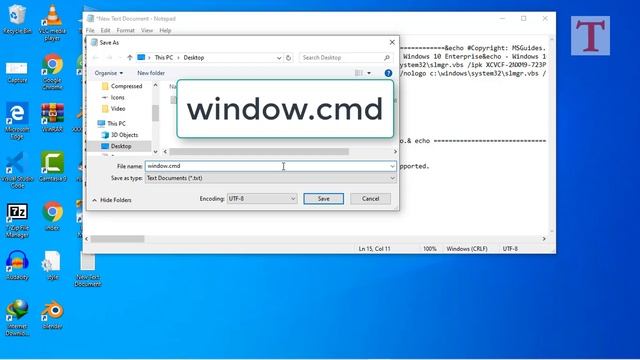640x360 pixels.
Task: Open Notepad Edit menu
Action: pyautogui.click(x=105, y=30)
